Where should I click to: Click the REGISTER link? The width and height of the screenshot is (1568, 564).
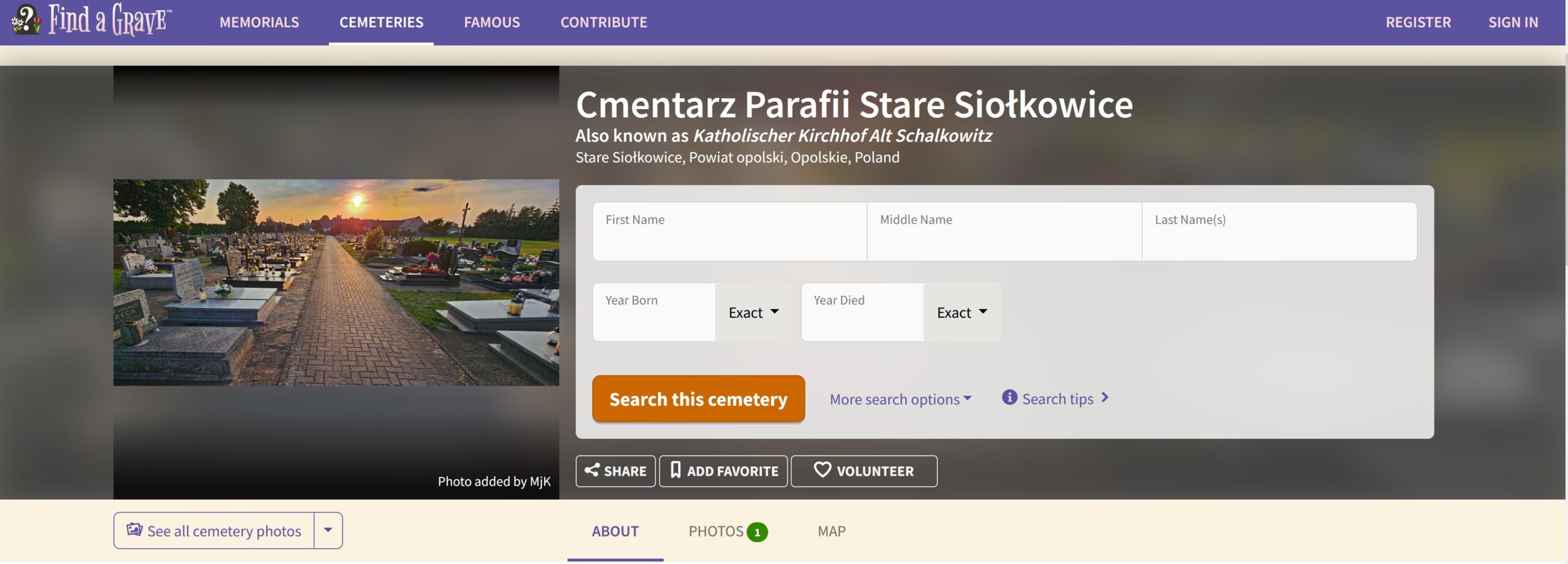(1418, 21)
